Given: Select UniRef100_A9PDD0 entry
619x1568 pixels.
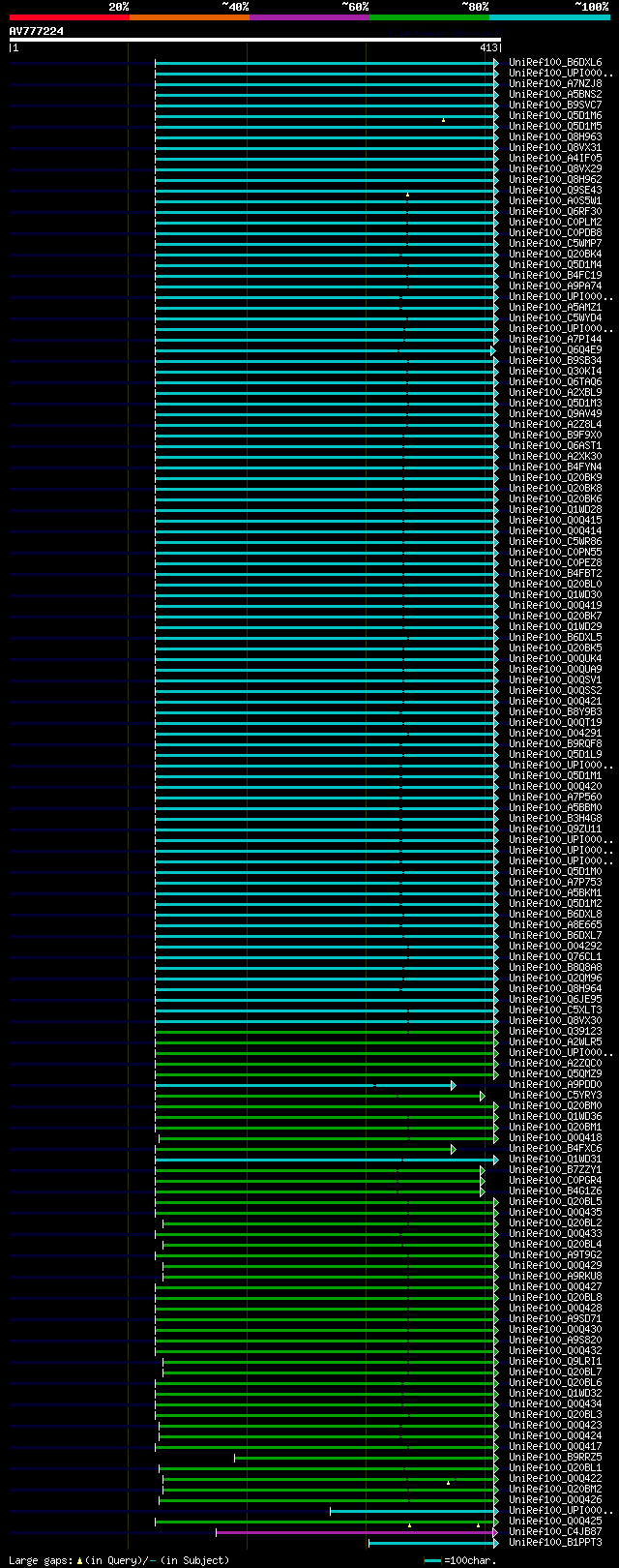Looking at the screenshot, I should click(555, 1085).
